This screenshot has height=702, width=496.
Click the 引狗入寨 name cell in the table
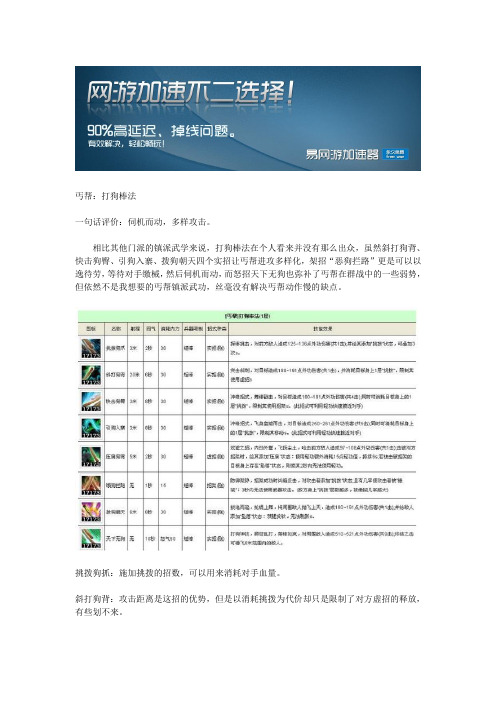[x=115, y=428]
